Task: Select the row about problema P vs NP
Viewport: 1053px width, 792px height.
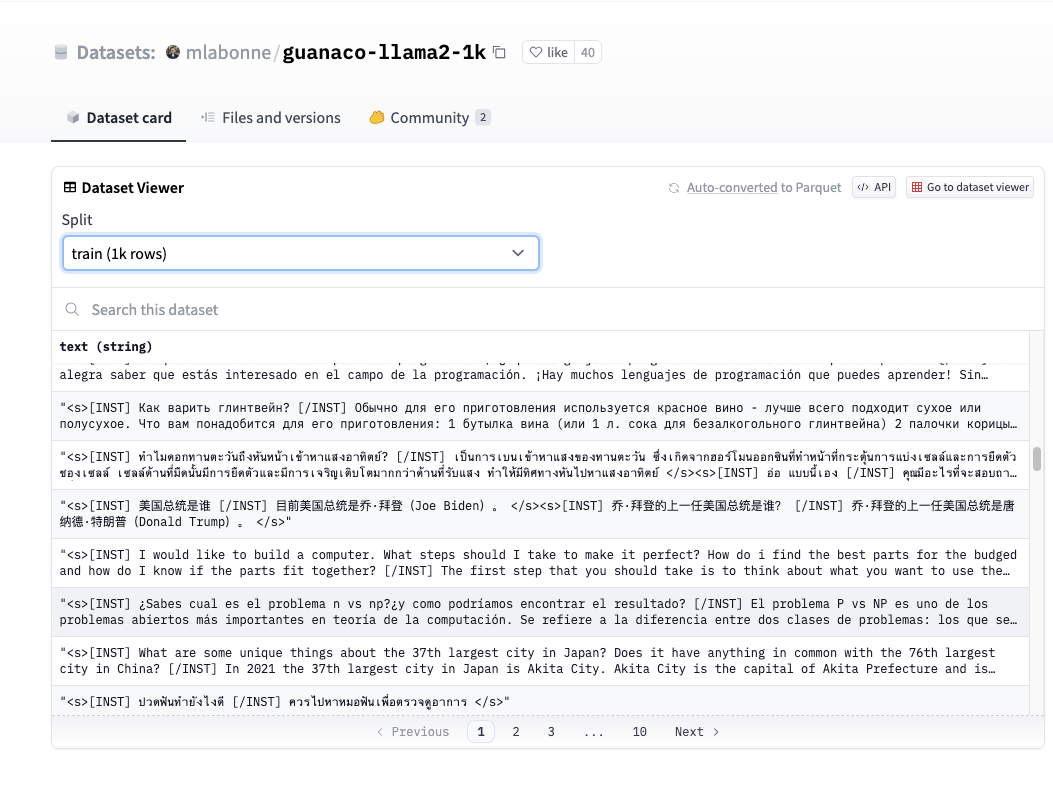Action: coord(540,612)
